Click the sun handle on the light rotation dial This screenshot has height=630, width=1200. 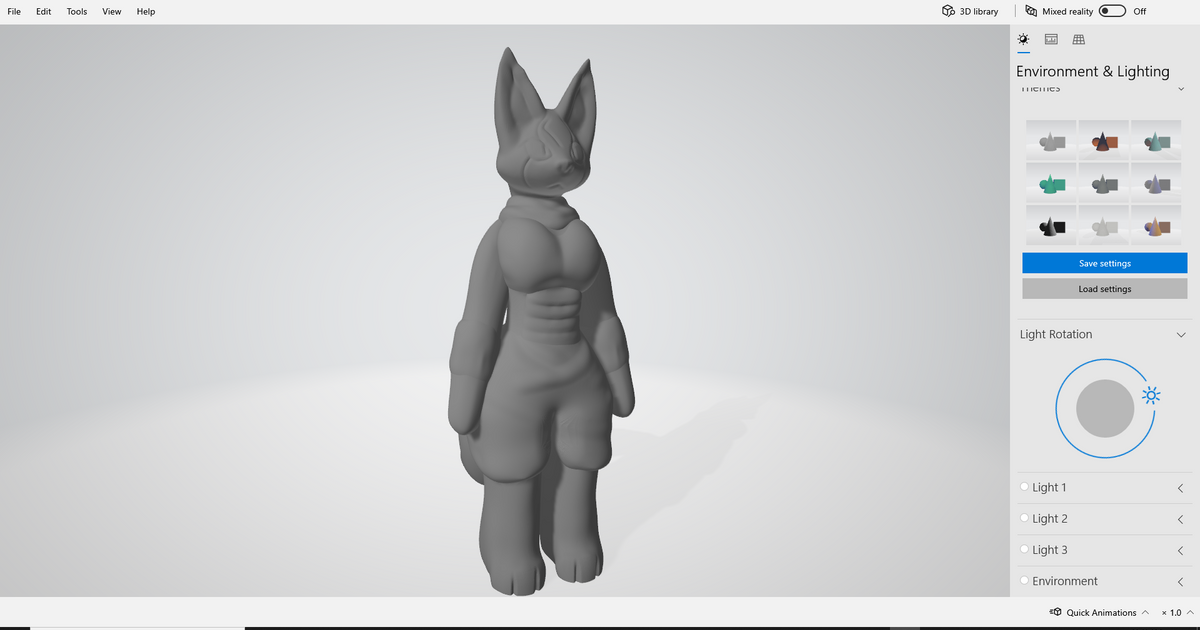click(x=1152, y=395)
